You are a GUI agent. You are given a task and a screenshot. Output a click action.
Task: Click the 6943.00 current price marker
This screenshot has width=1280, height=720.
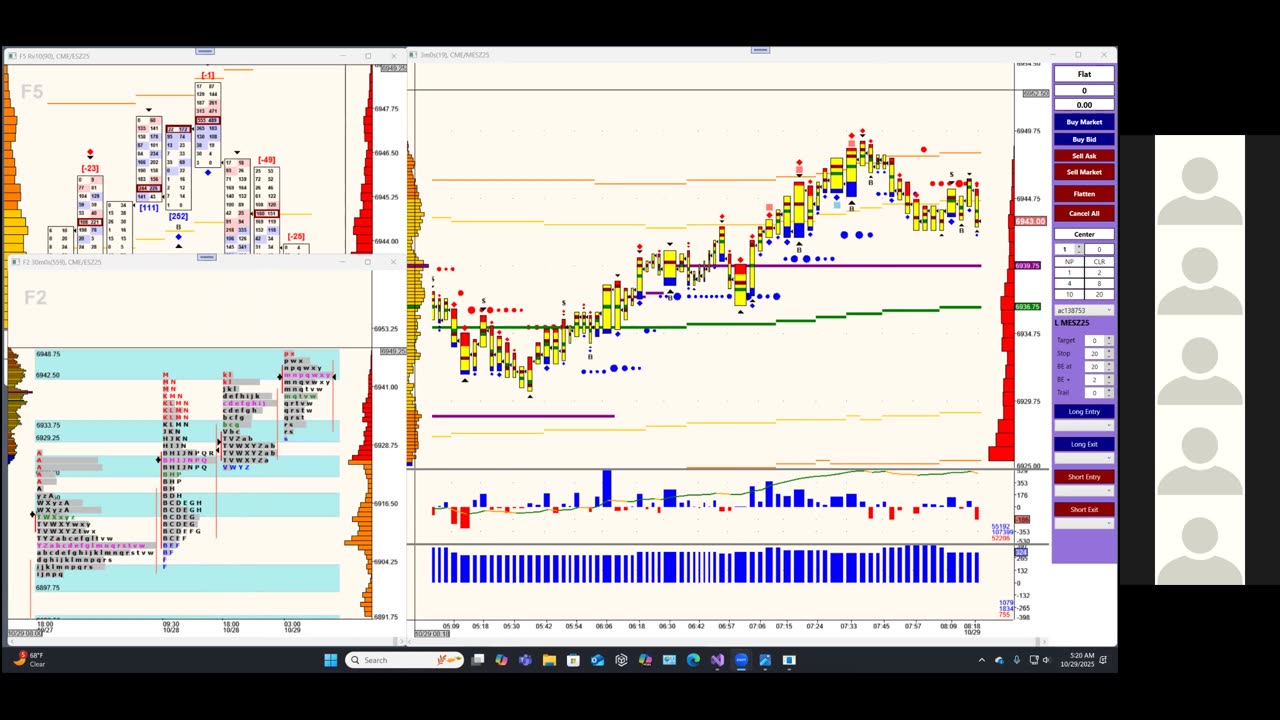[1031, 221]
